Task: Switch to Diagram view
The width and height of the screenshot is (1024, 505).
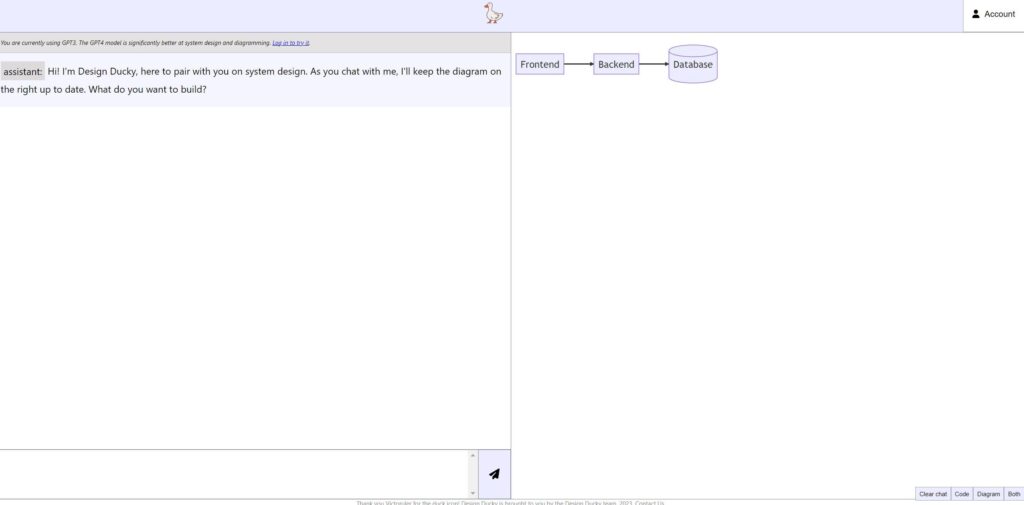Action: (988, 494)
